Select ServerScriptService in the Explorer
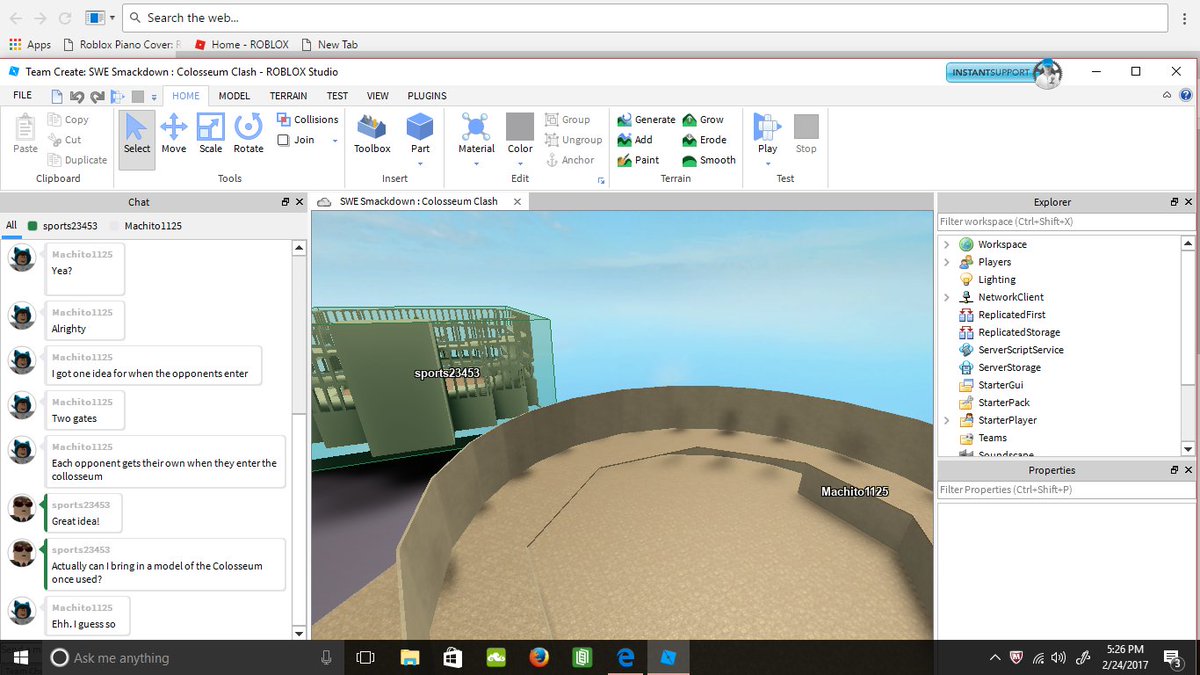 tap(1011, 350)
